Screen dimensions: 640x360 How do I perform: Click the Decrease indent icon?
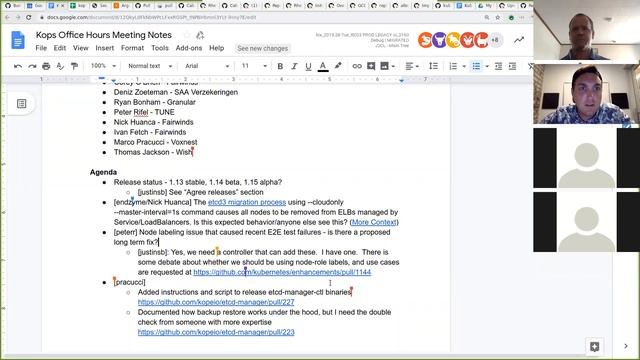pos(498,66)
